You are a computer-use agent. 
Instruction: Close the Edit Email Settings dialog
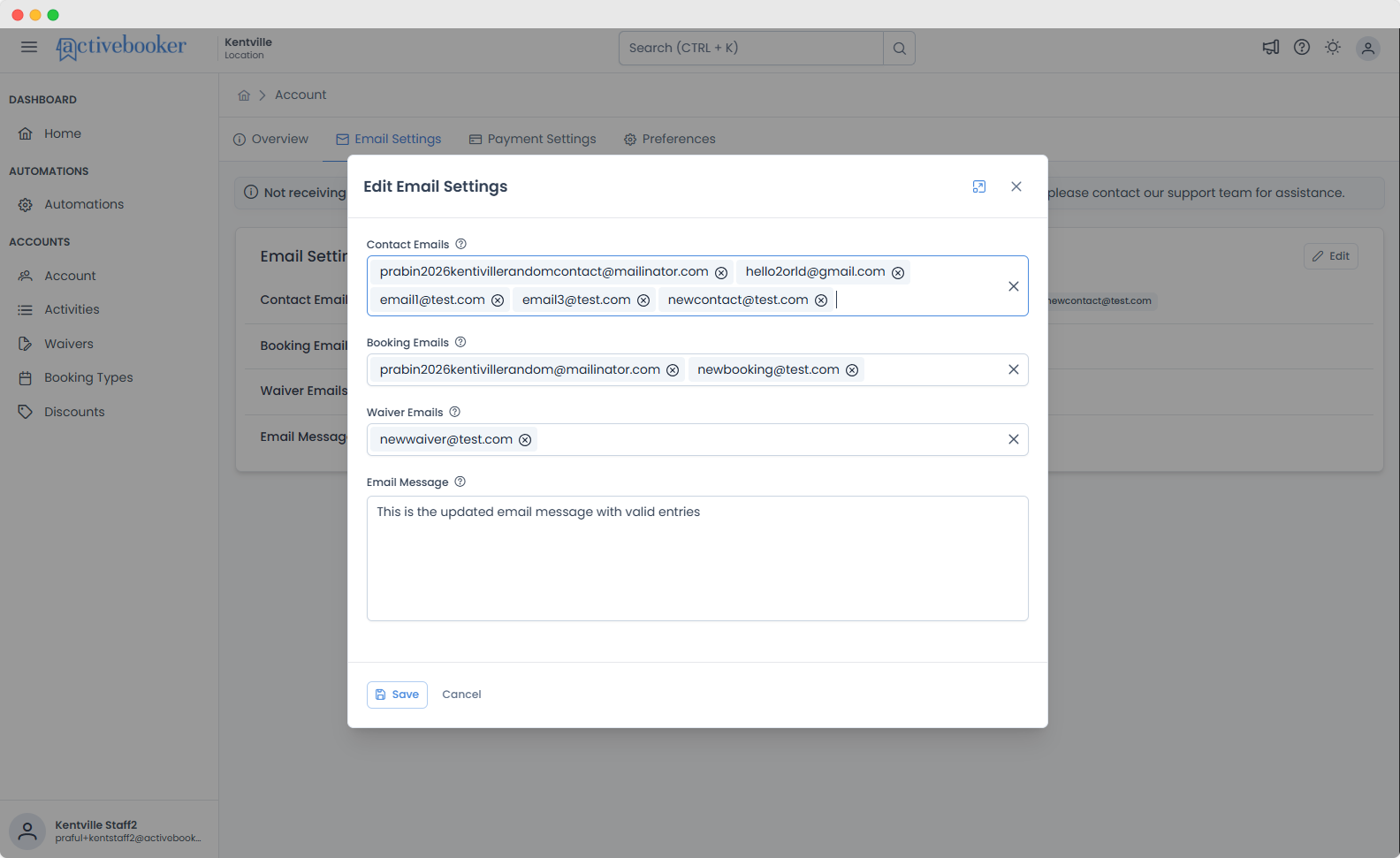1016,186
